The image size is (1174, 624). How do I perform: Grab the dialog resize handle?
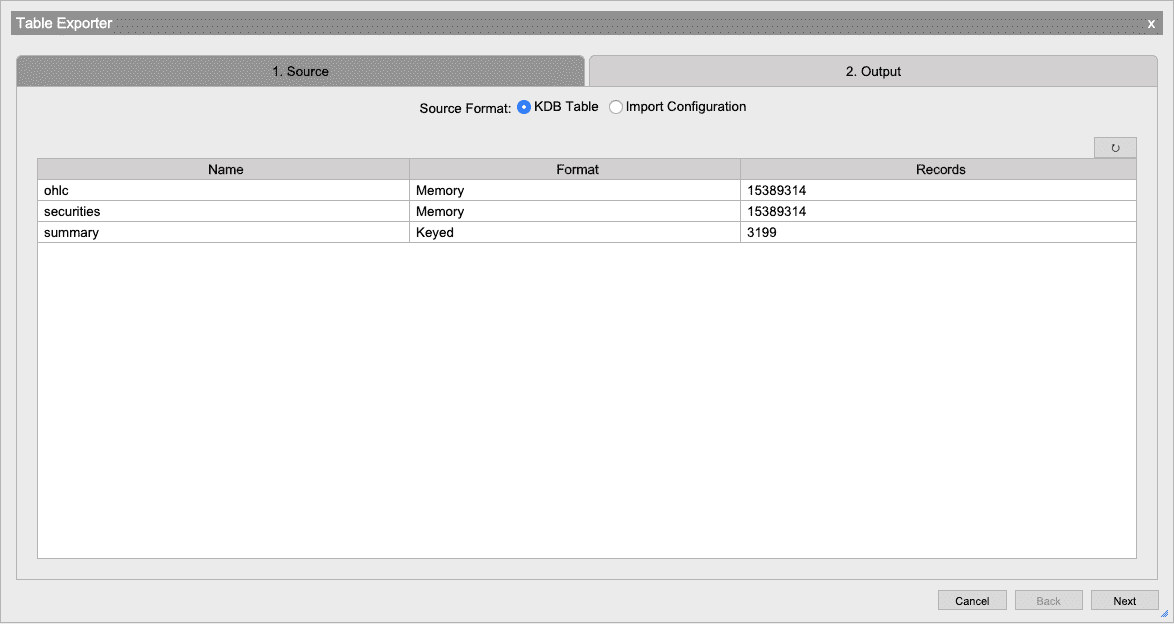coord(1164,614)
